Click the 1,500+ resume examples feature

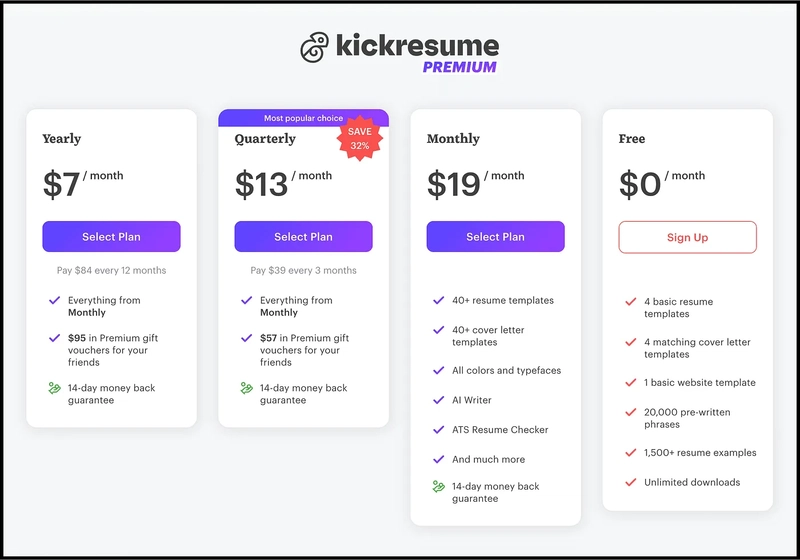point(700,453)
